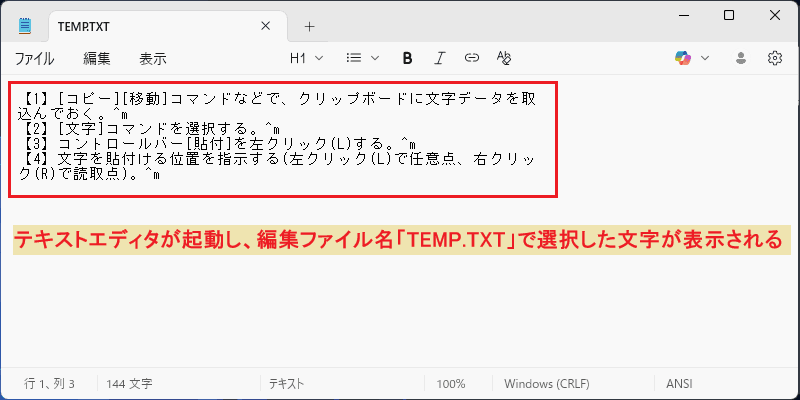Open the 編集 menu
Screen dimensions: 800x400
pyautogui.click(x=97, y=59)
